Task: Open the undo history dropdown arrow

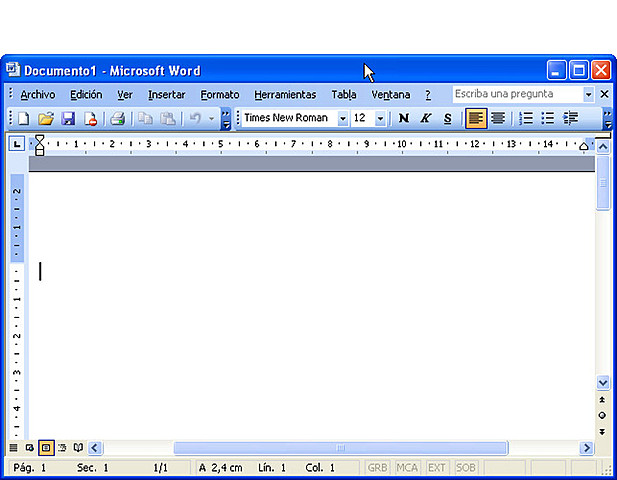Action: [x=211, y=118]
